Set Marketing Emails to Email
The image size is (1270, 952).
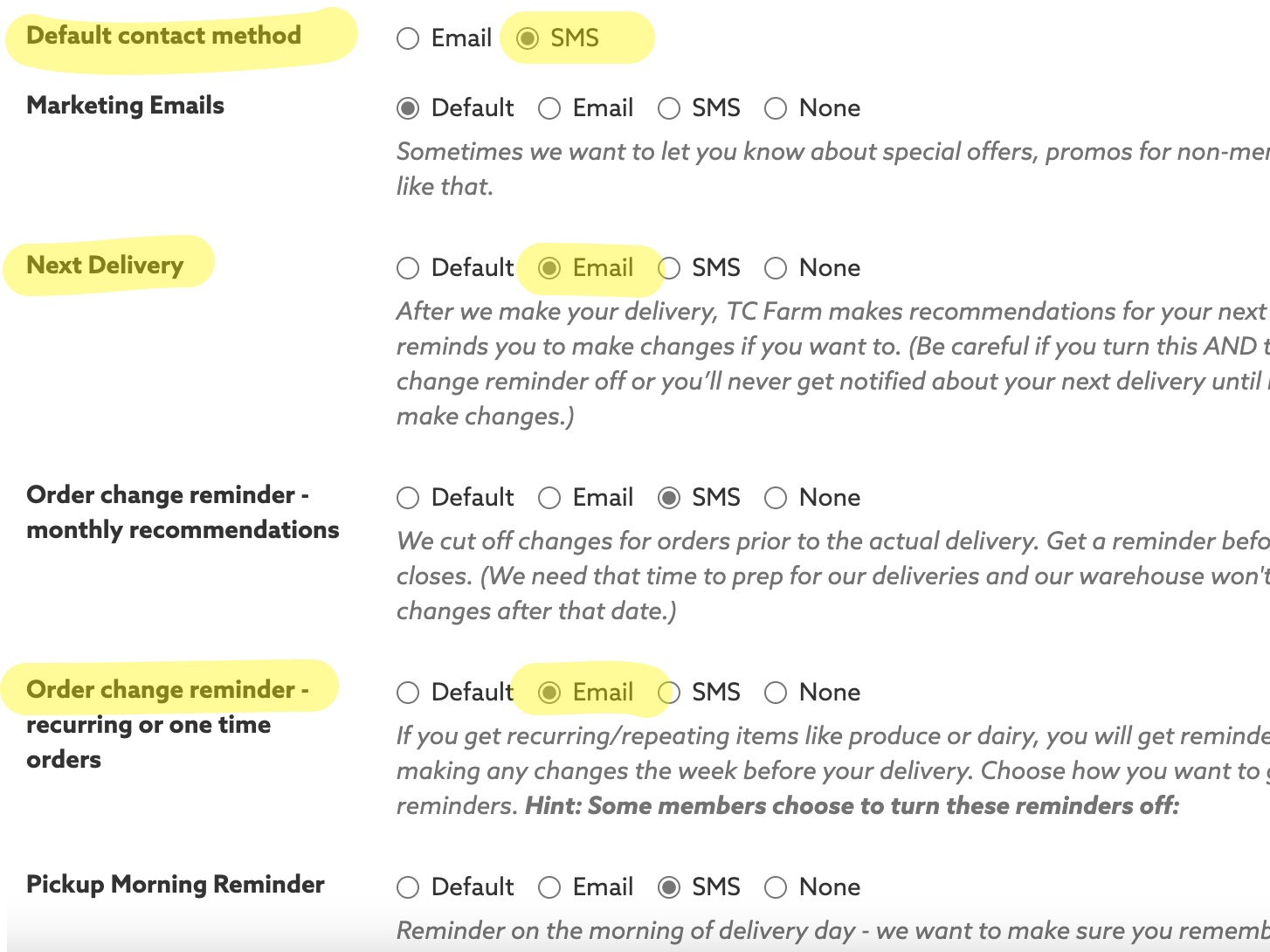(549, 108)
